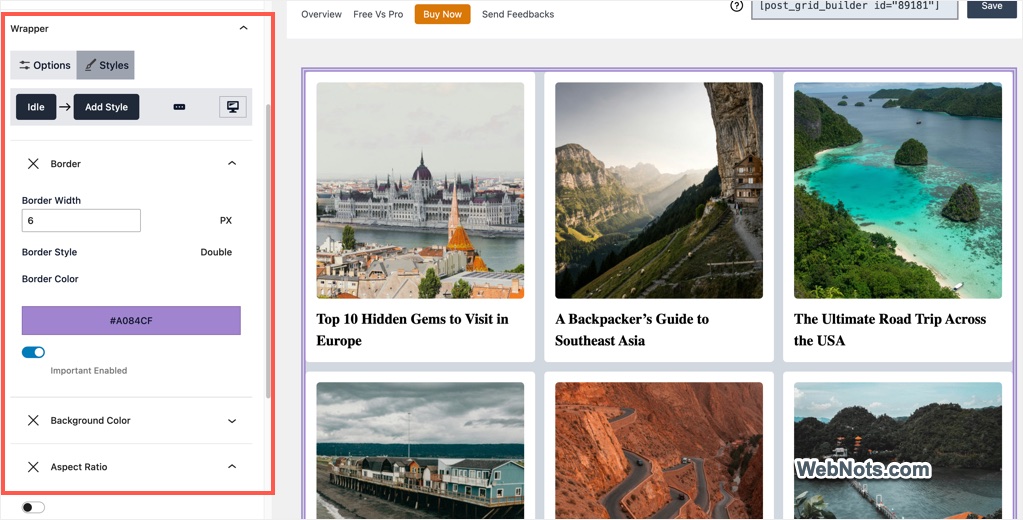Collapse the Aspect Ratio section
The image size is (1023, 520).
[232, 466]
